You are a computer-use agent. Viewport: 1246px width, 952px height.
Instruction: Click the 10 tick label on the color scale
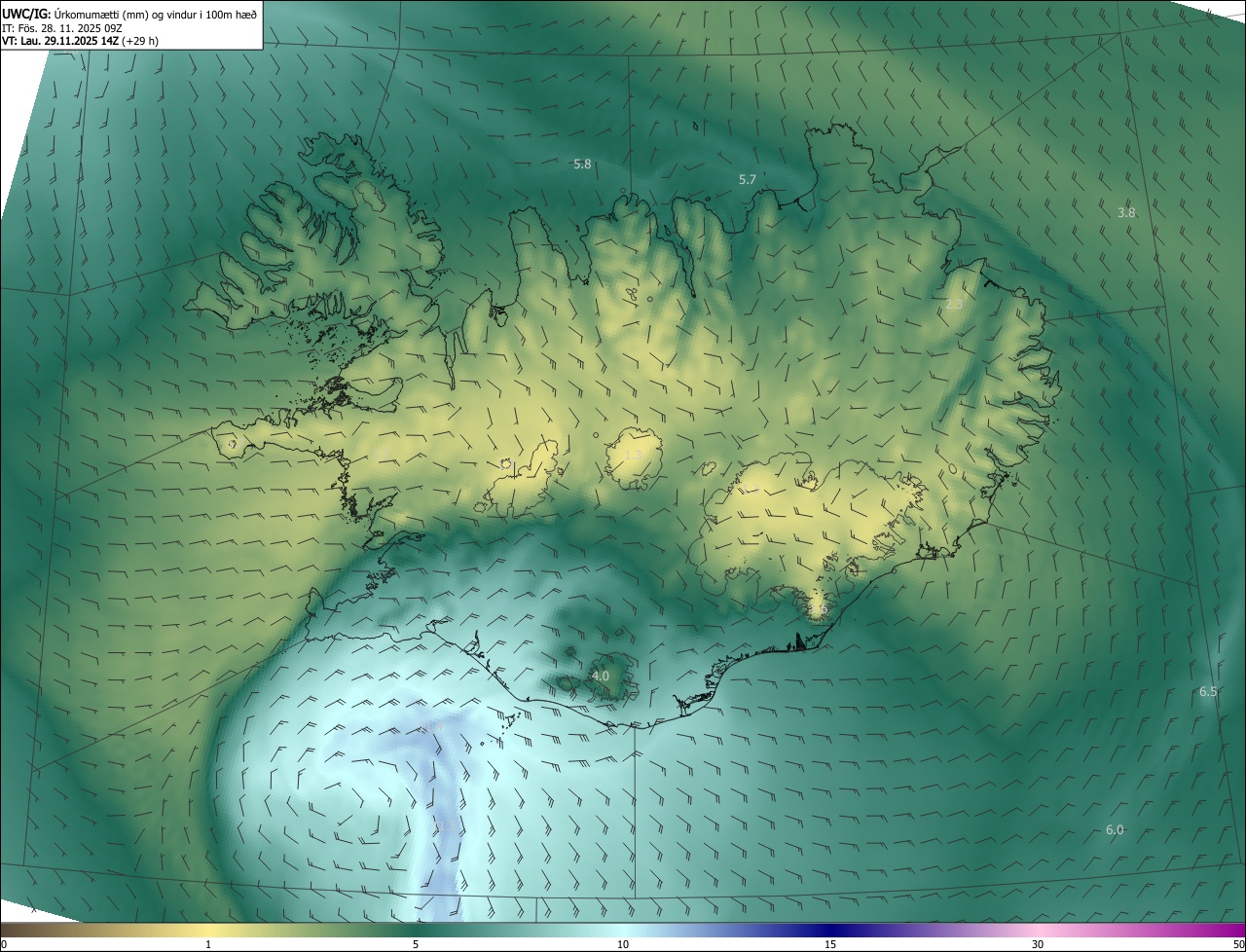(x=623, y=944)
